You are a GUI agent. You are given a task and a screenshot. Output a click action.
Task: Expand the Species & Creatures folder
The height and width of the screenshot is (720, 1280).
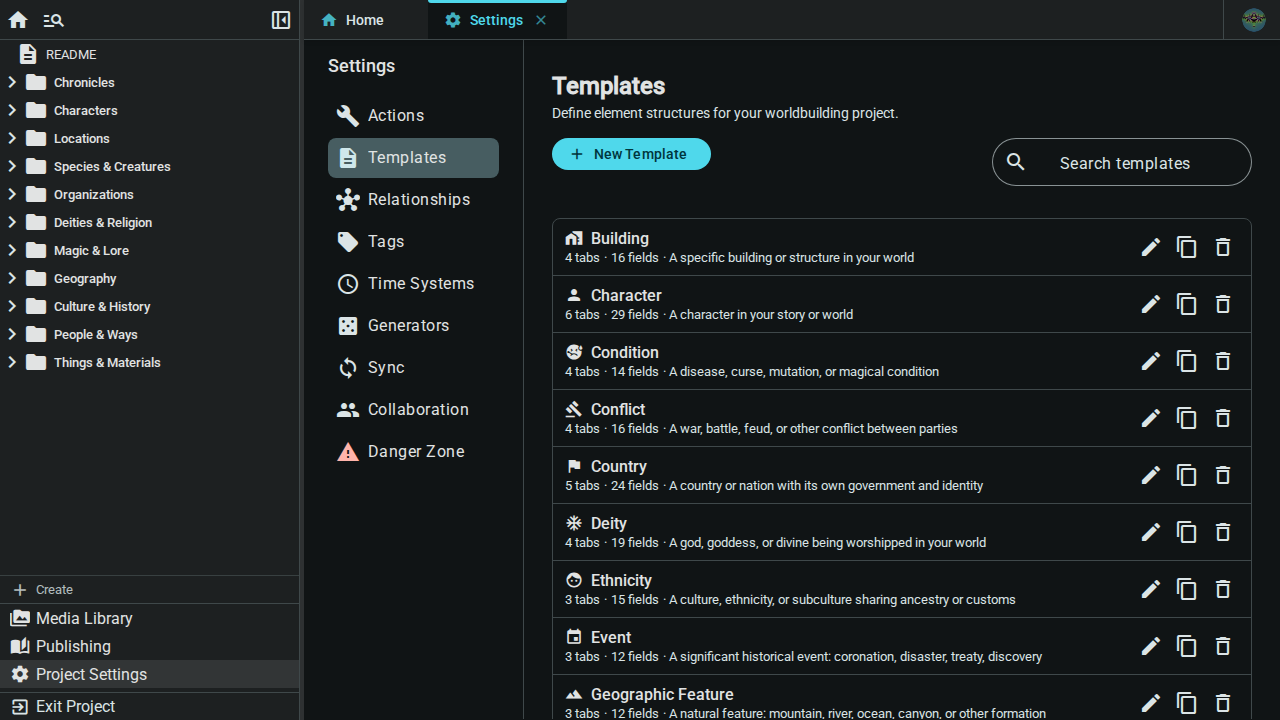click(x=12, y=166)
